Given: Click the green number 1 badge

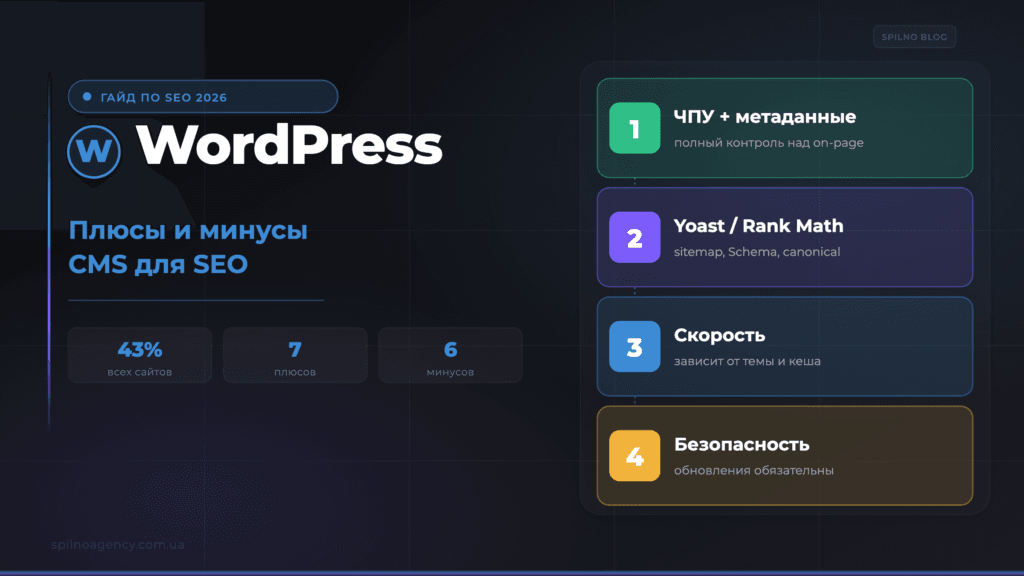Looking at the screenshot, I should point(634,128).
